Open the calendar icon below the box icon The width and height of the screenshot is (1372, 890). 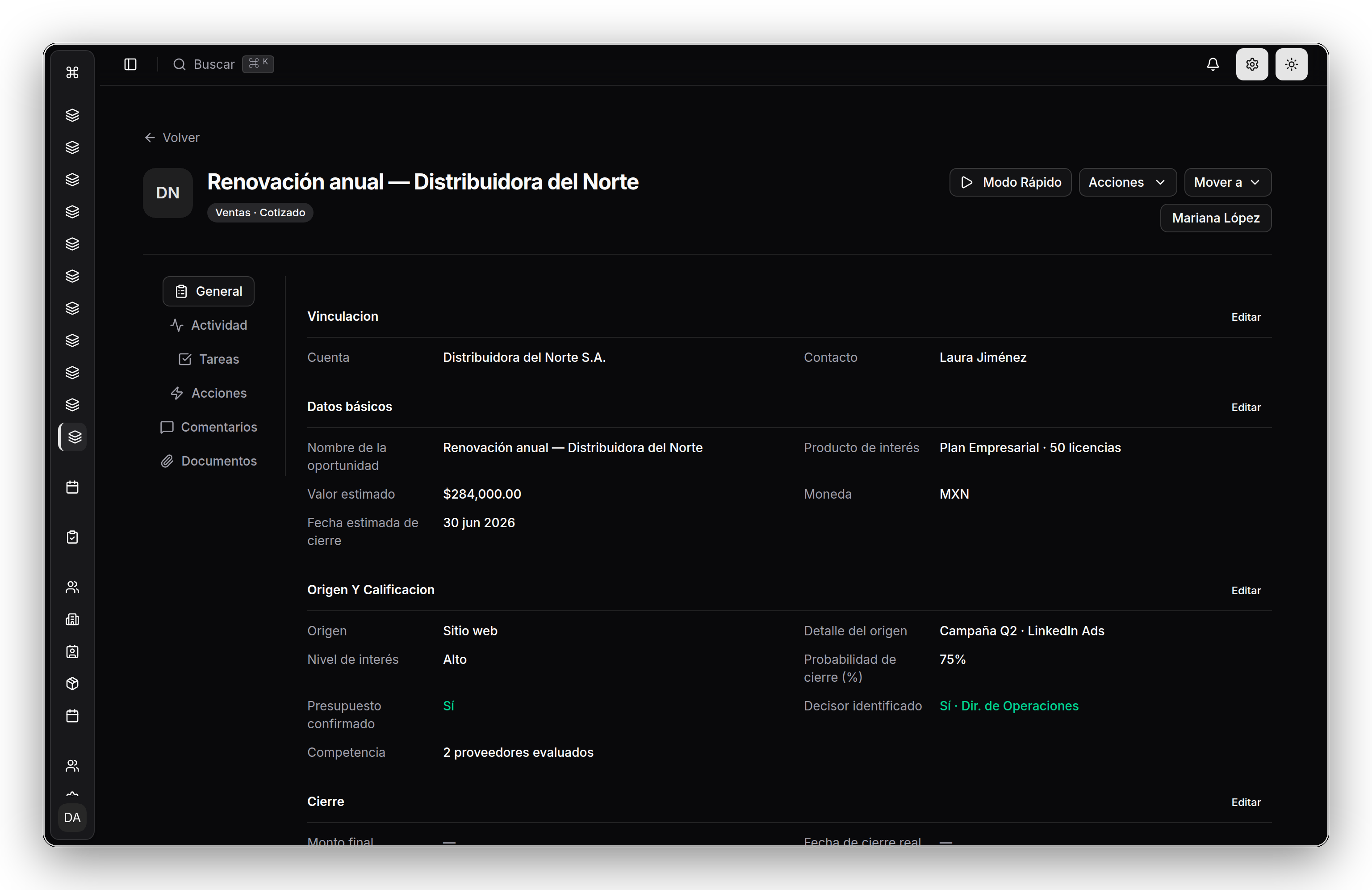coord(72,716)
